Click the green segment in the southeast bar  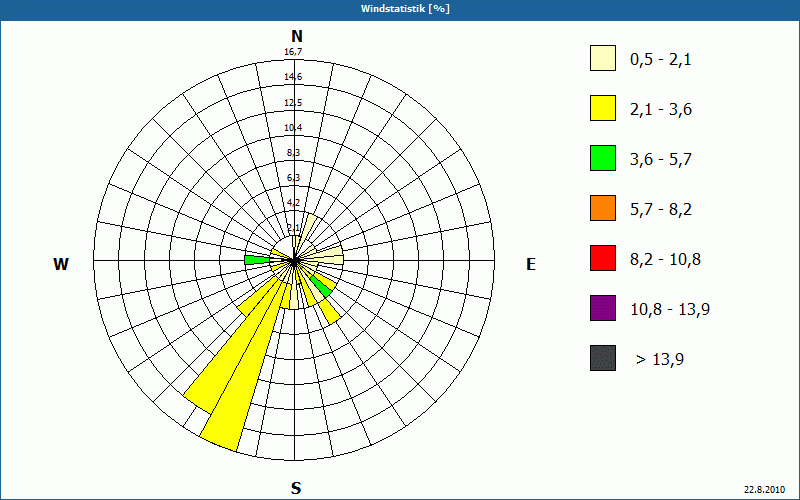pos(321,286)
